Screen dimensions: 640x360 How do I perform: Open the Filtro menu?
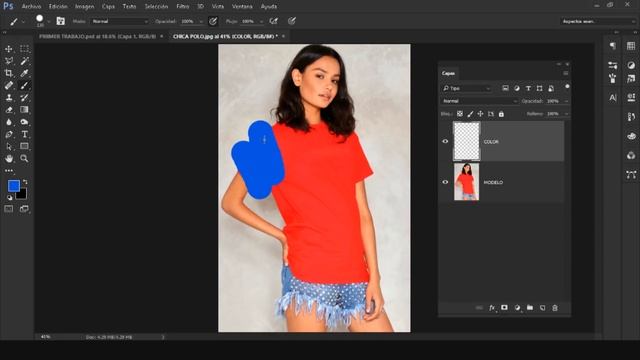click(182, 7)
